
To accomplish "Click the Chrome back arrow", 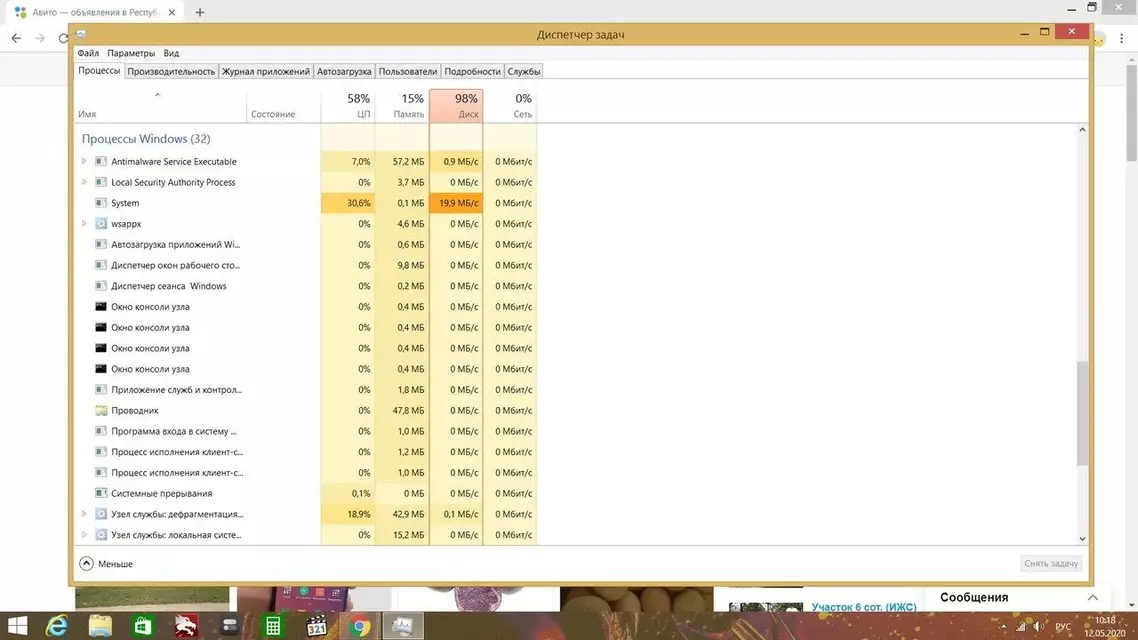I will [16, 38].
